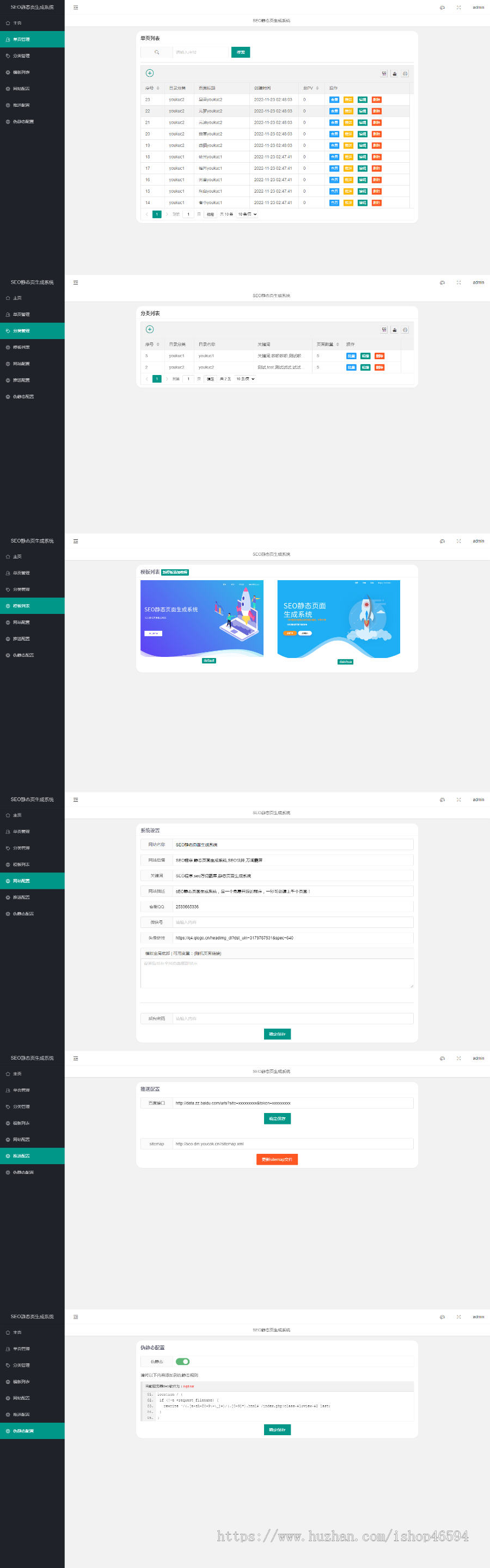This screenshot has height=1568, width=490.
Task: Click the magnifier search icon in 单页列表
Action: 156,52
